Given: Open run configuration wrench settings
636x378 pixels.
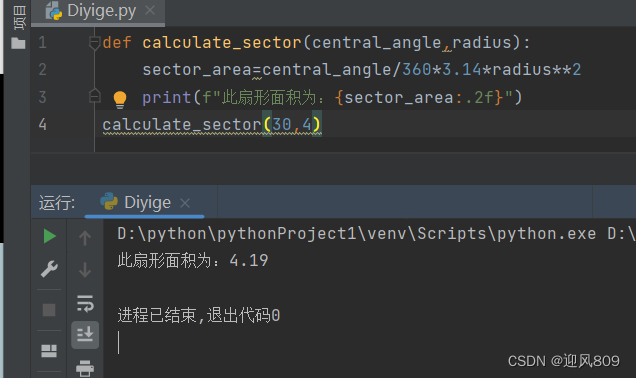Looking at the screenshot, I should (x=49, y=268).
